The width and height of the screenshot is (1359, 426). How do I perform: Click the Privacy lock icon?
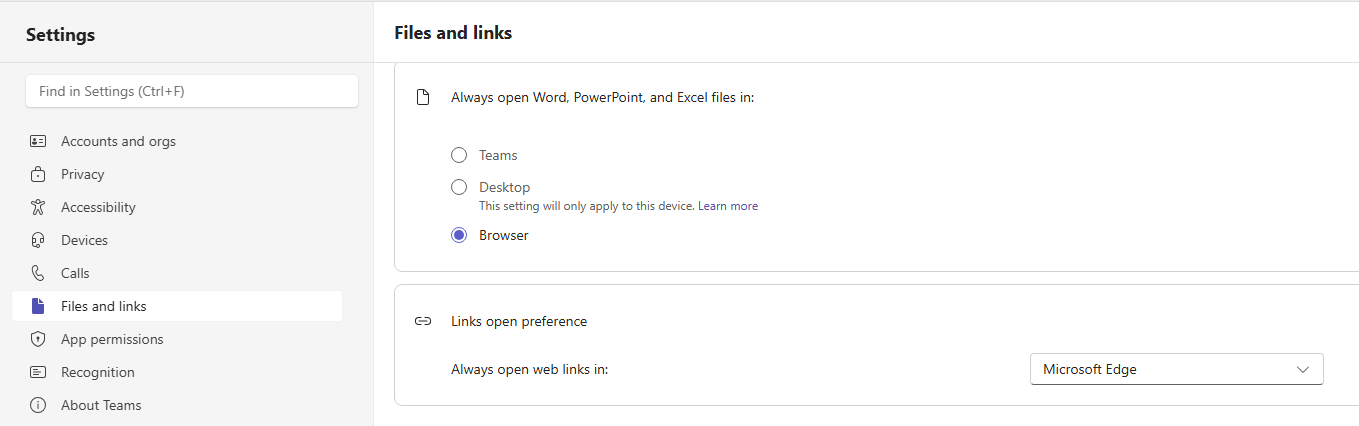tap(38, 174)
